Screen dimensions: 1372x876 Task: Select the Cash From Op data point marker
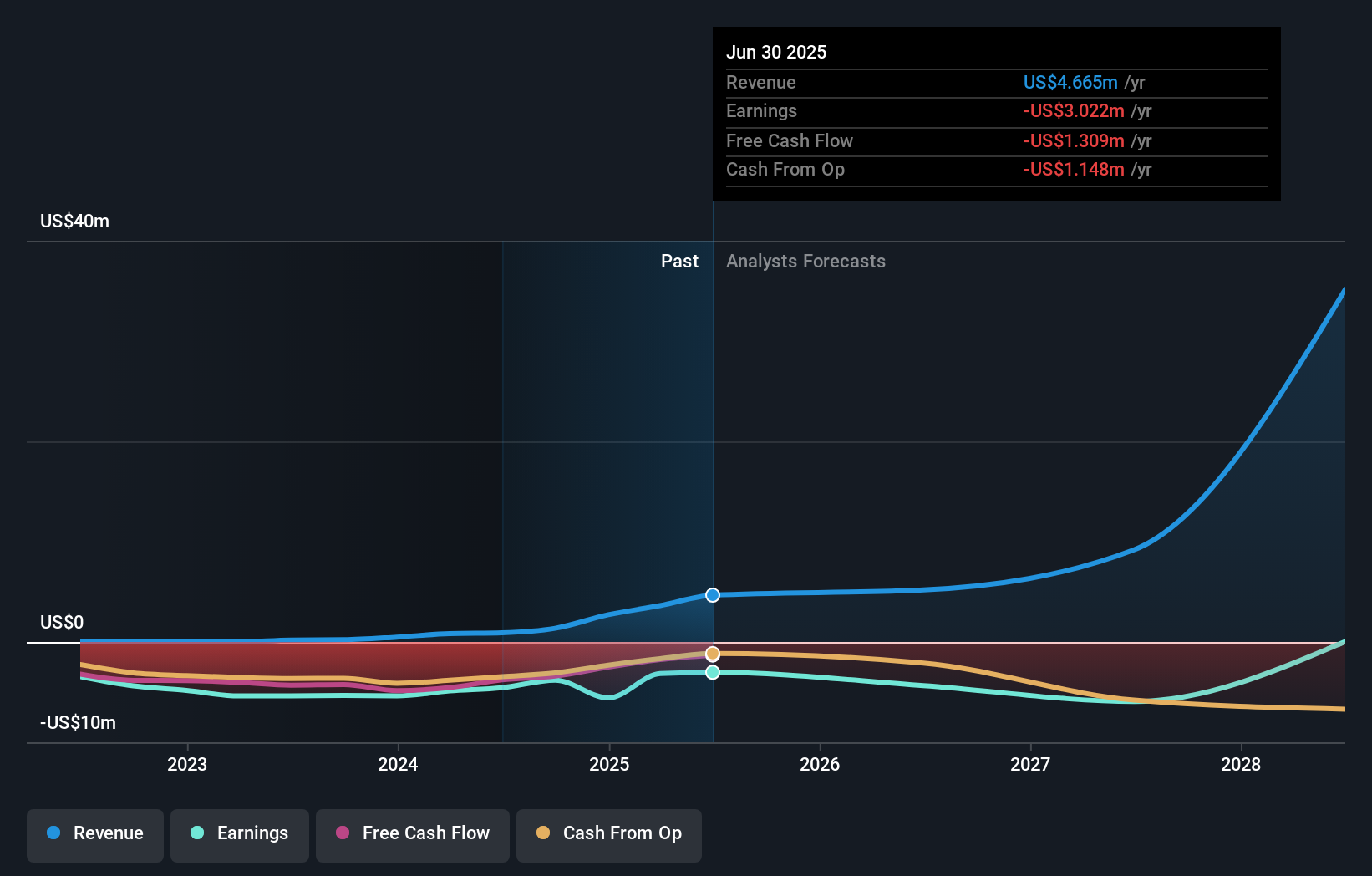(713, 654)
